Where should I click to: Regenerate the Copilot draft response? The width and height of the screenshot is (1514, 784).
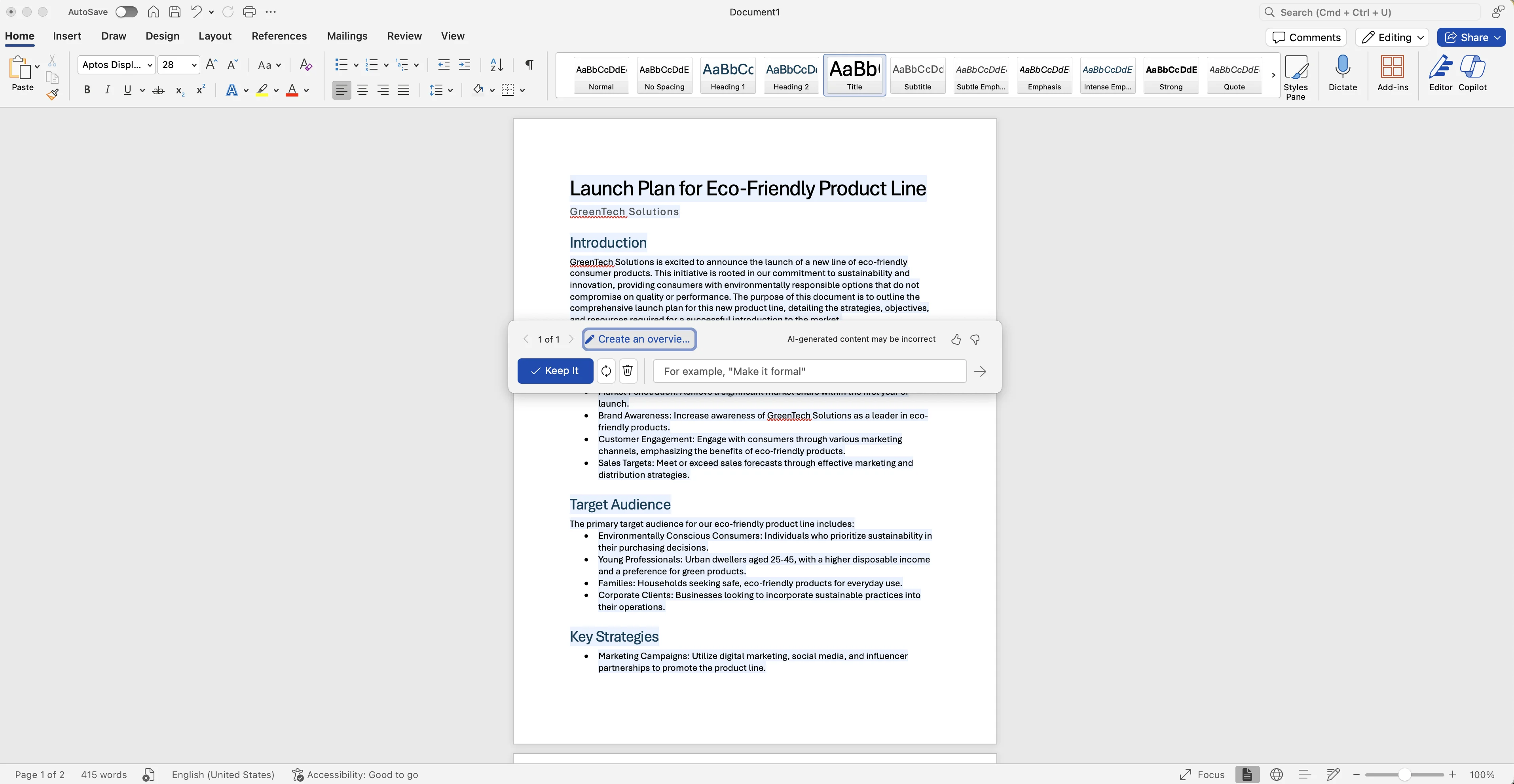(x=606, y=371)
